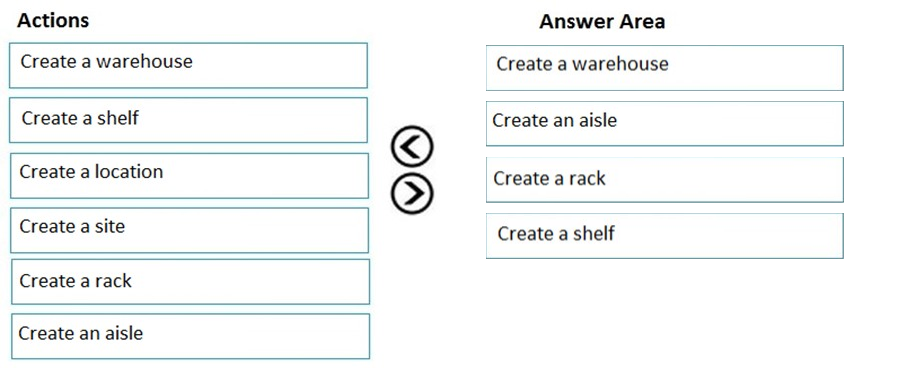Click the left-pointing arrow circle icon
Screen dimensions: 915x368
click(x=412, y=146)
